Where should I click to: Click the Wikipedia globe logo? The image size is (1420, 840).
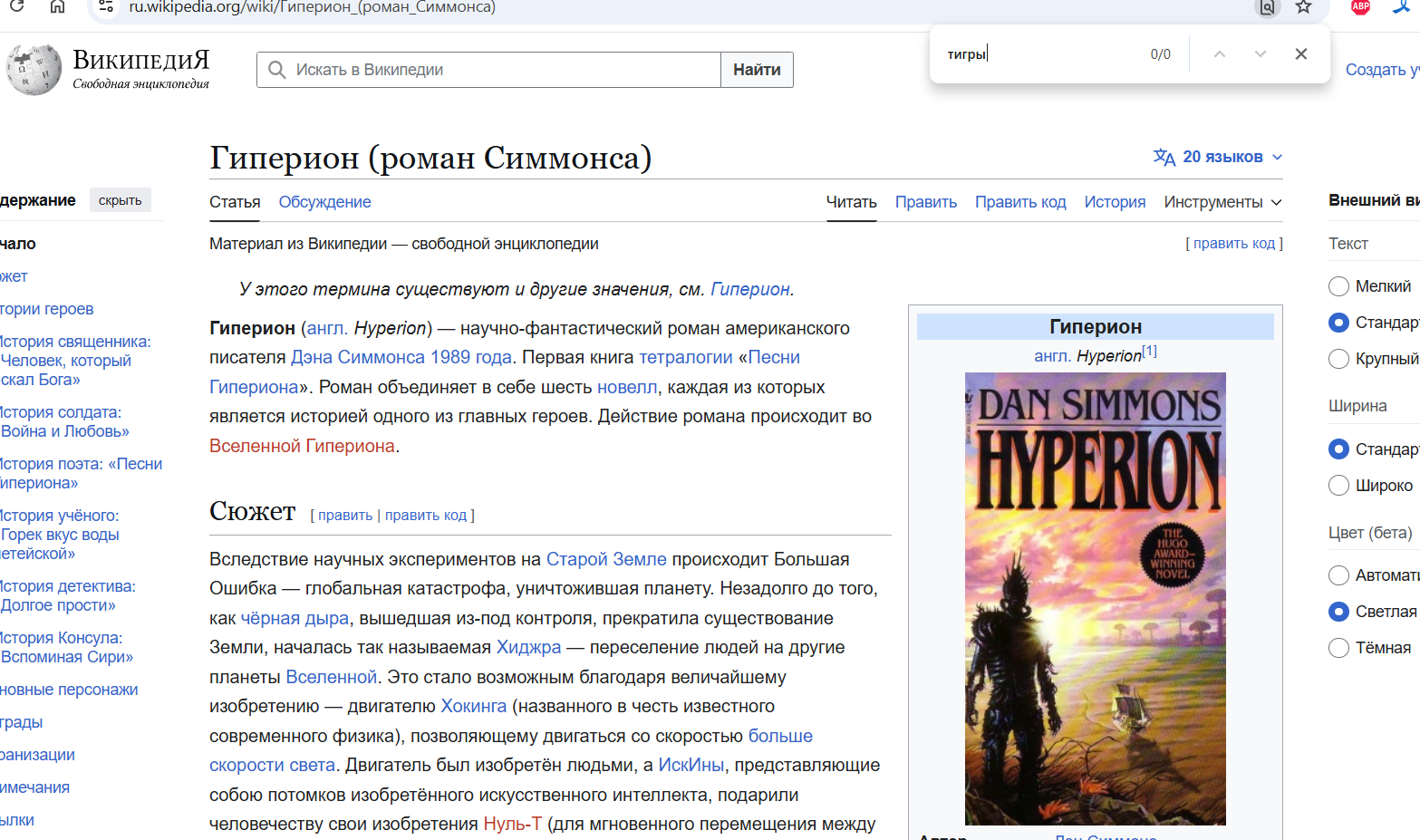click(x=34, y=70)
